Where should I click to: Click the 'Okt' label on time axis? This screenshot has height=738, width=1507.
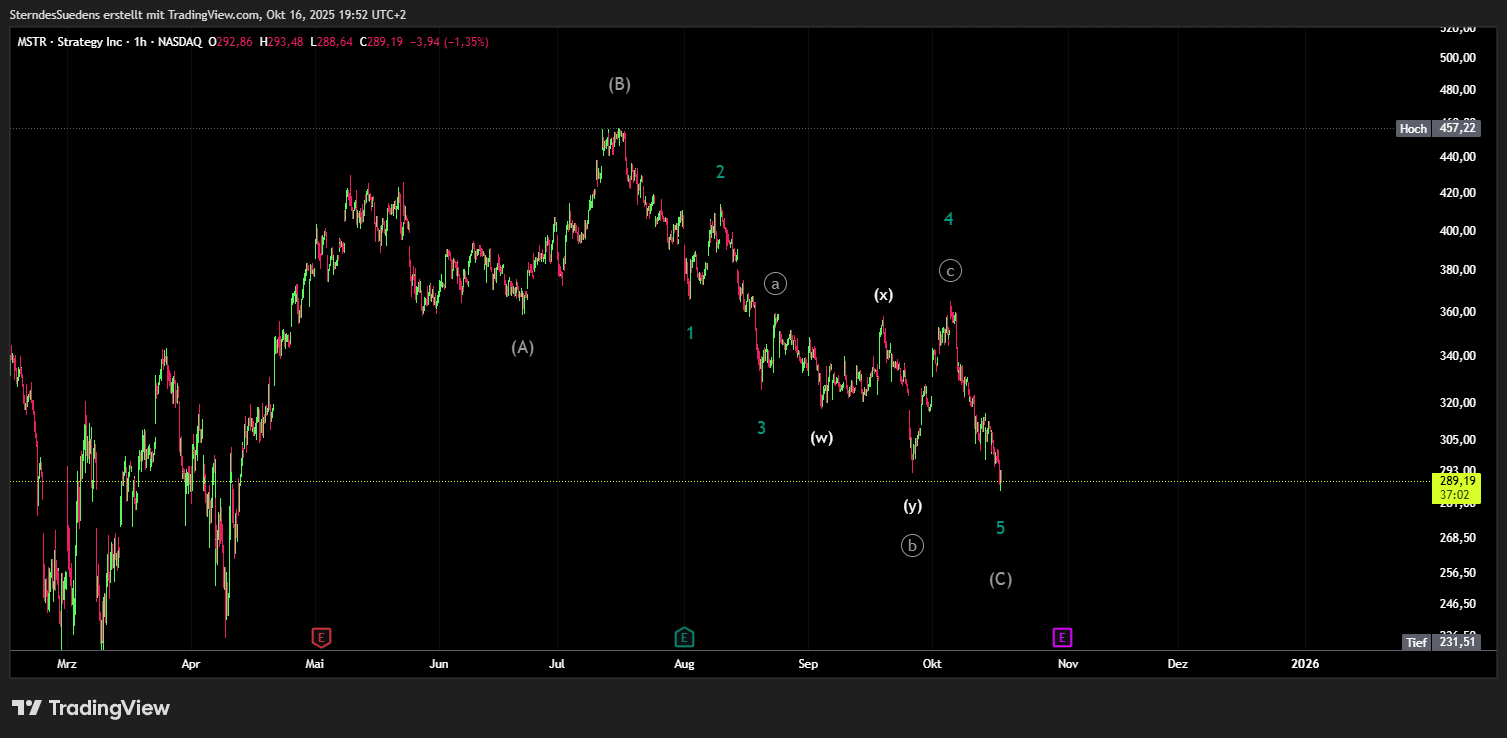pos(932,664)
